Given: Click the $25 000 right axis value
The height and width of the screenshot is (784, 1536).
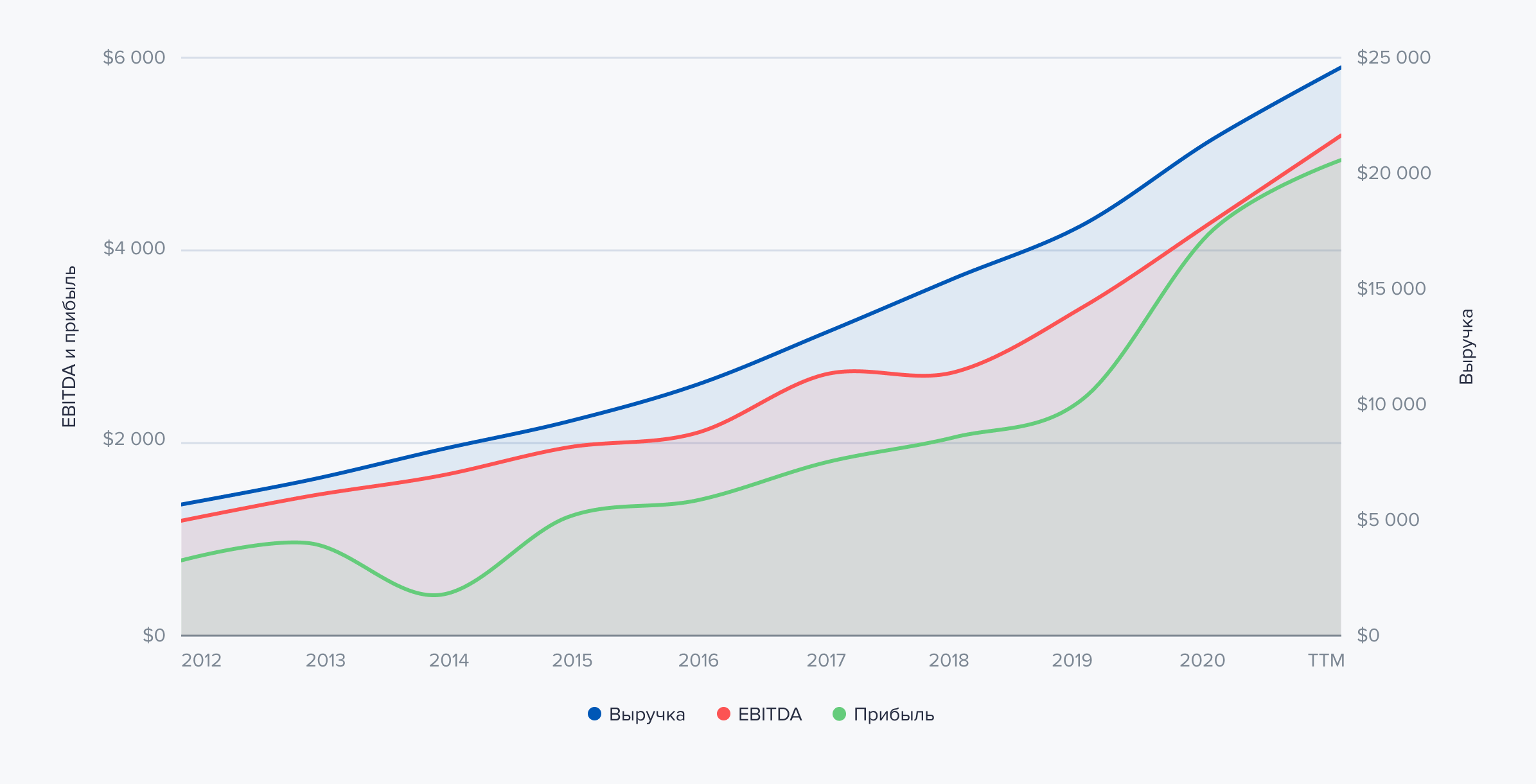Looking at the screenshot, I should tap(1393, 58).
